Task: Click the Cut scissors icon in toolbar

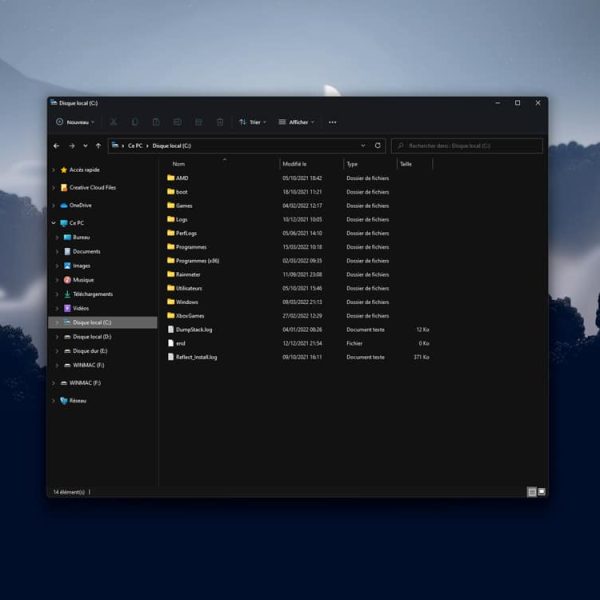Action: click(x=114, y=122)
